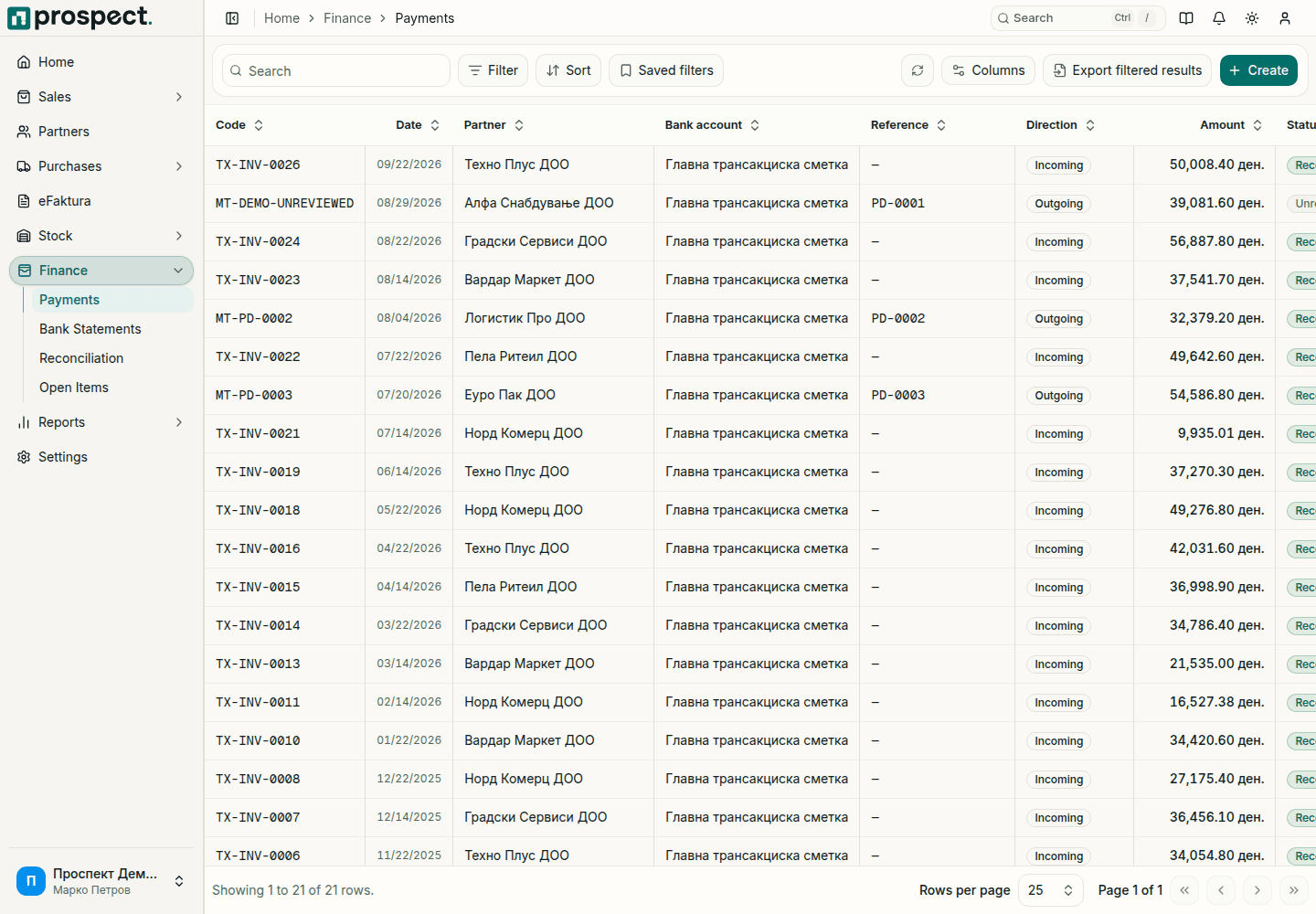Open Bank Statements page
This screenshot has width=1316, height=914.
(x=111, y=329)
